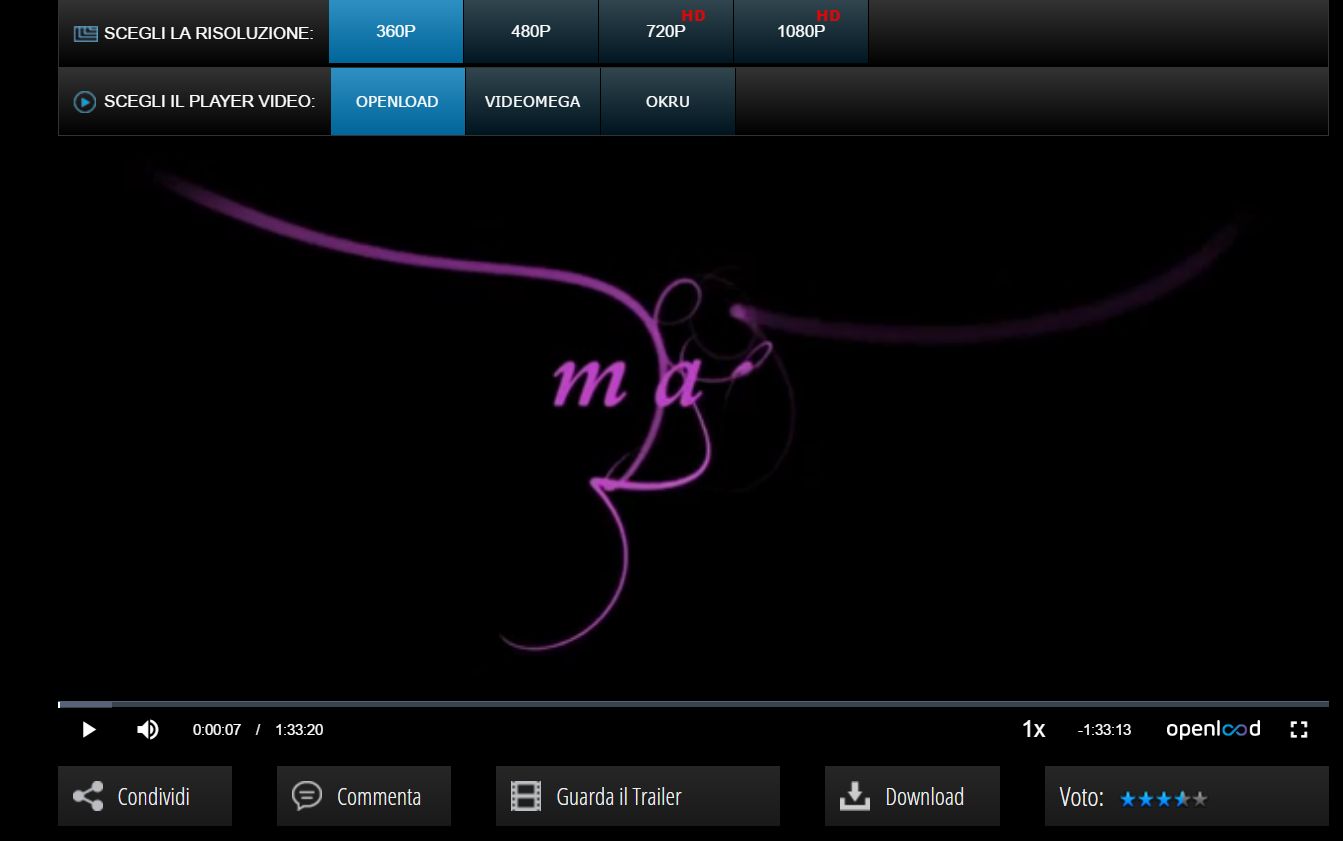Click the video progress bar
The height and width of the screenshot is (841, 1343).
tap(693, 705)
